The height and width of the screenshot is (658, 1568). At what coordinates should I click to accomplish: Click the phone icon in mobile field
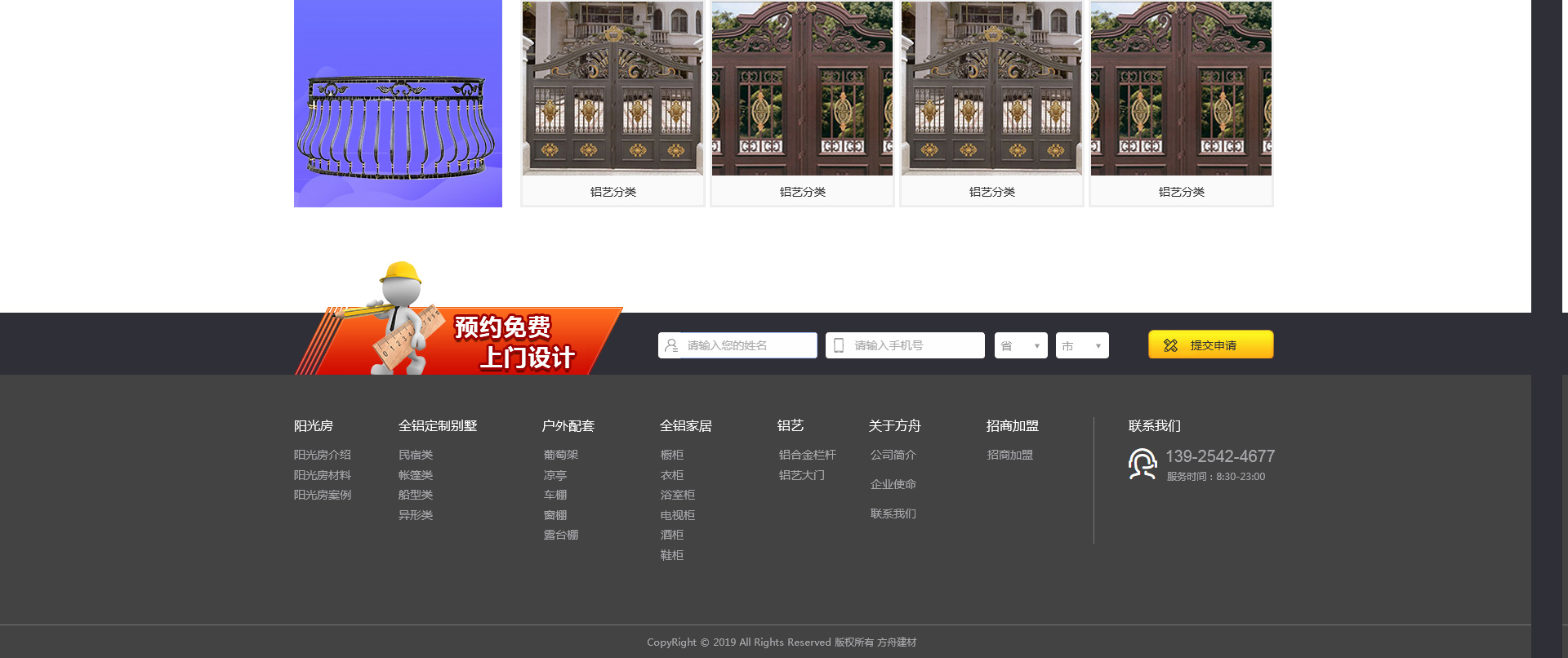[x=839, y=345]
